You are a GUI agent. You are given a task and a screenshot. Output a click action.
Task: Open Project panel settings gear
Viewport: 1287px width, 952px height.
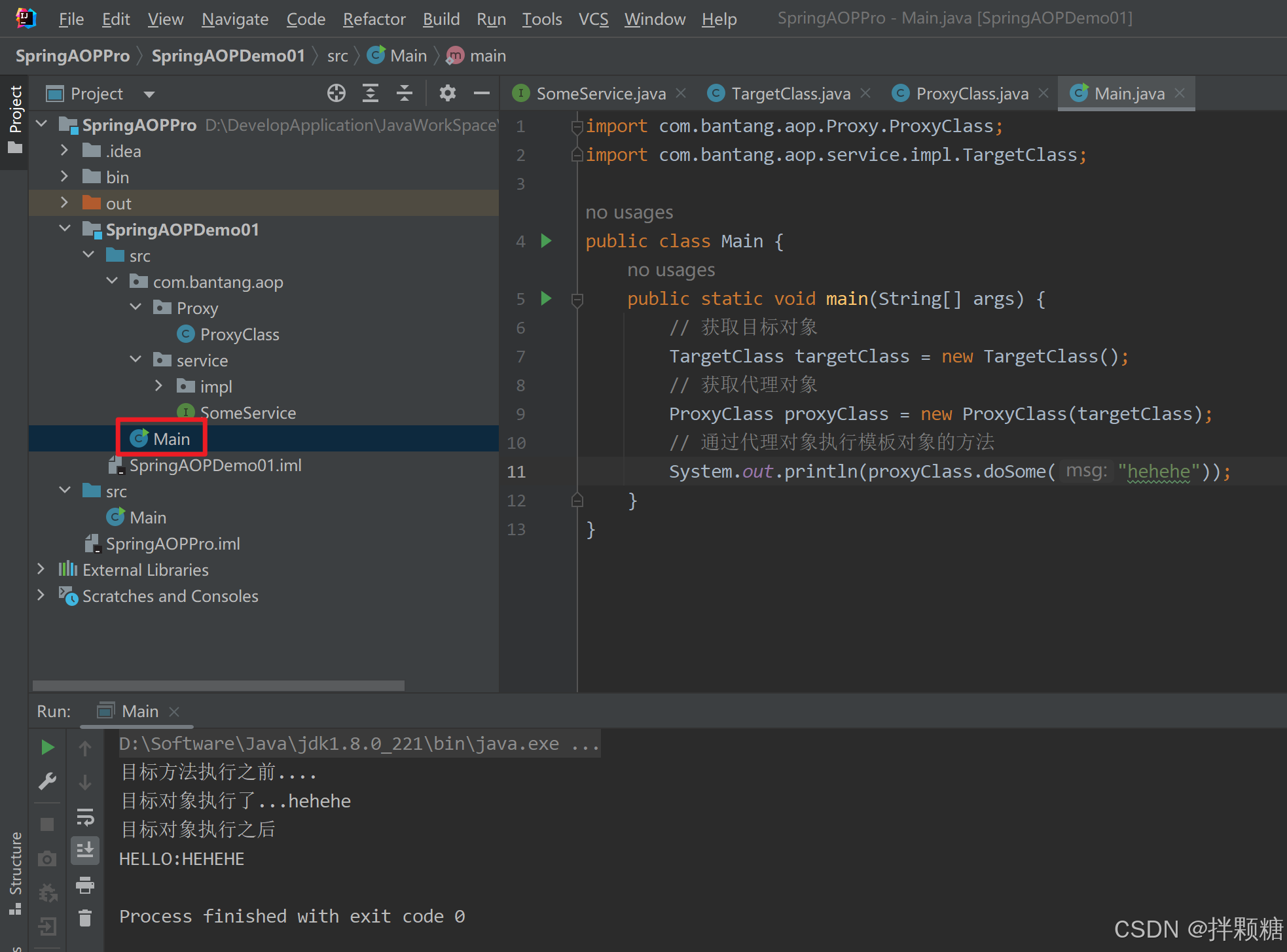[447, 94]
